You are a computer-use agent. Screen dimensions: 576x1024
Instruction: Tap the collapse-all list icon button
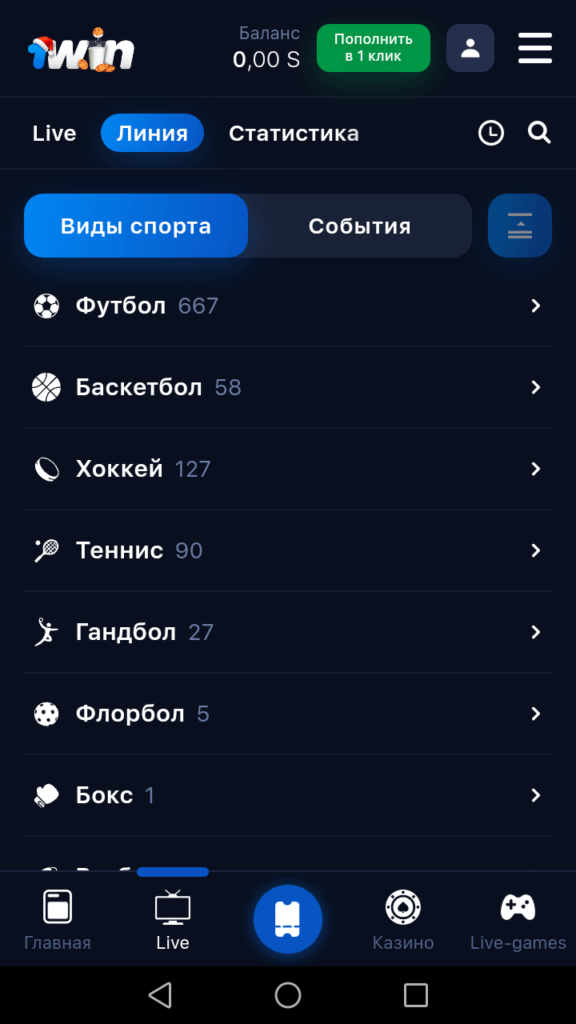(x=520, y=226)
